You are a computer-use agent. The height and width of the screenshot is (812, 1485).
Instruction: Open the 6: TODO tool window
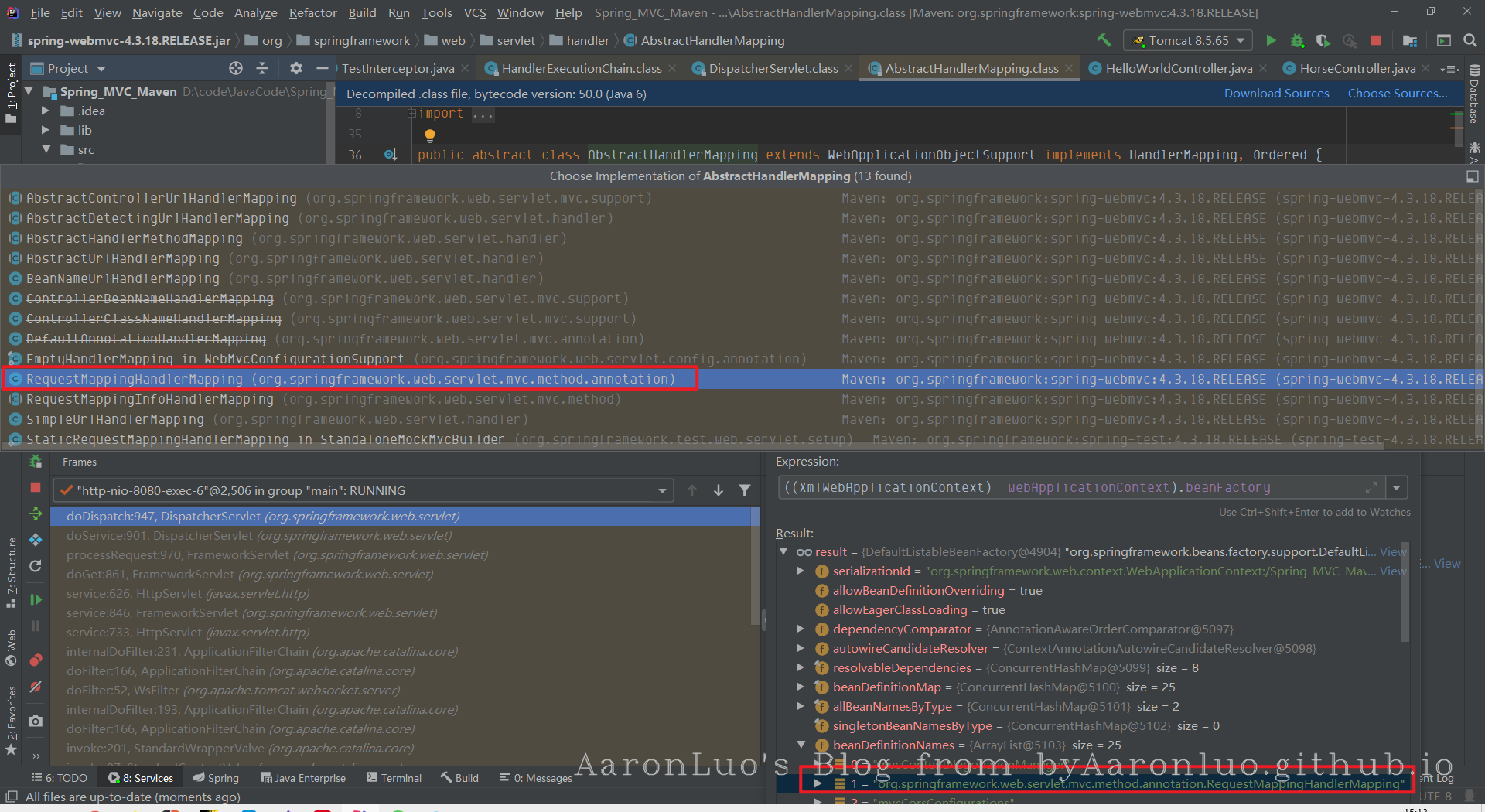point(60,778)
